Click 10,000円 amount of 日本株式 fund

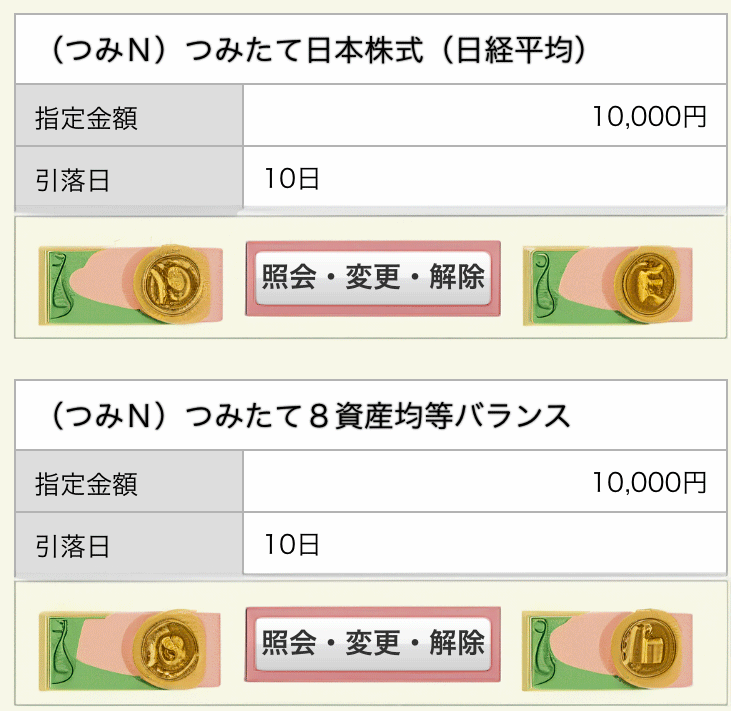(649, 116)
